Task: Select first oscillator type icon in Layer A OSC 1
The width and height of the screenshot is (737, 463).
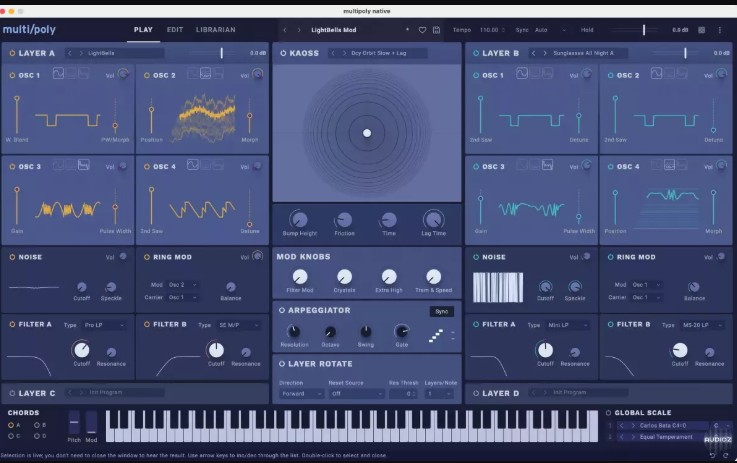Action: point(58,73)
